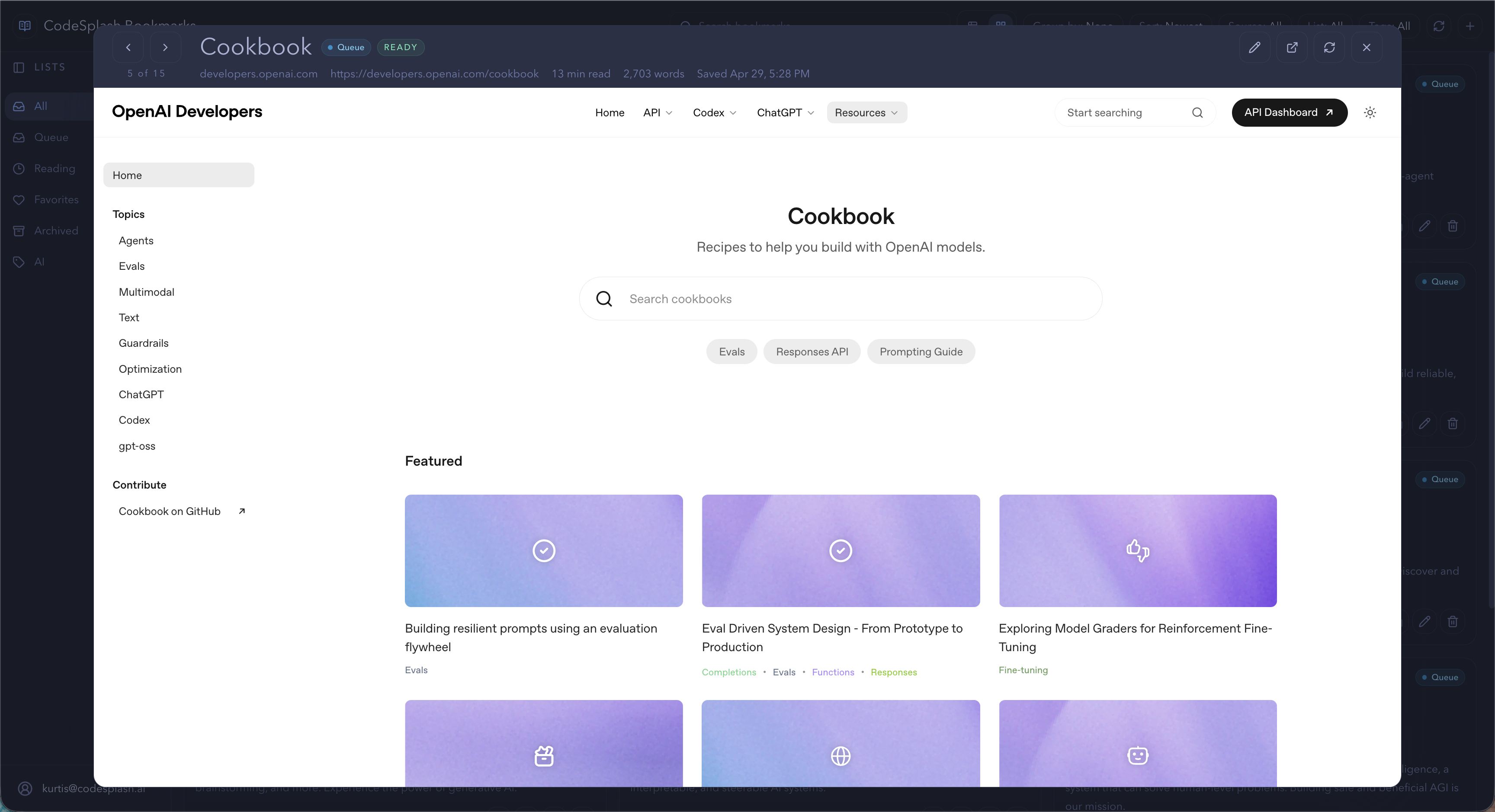Click OpenAI Developers logo text
Screen dimensions: 1495x812
(187, 112)
